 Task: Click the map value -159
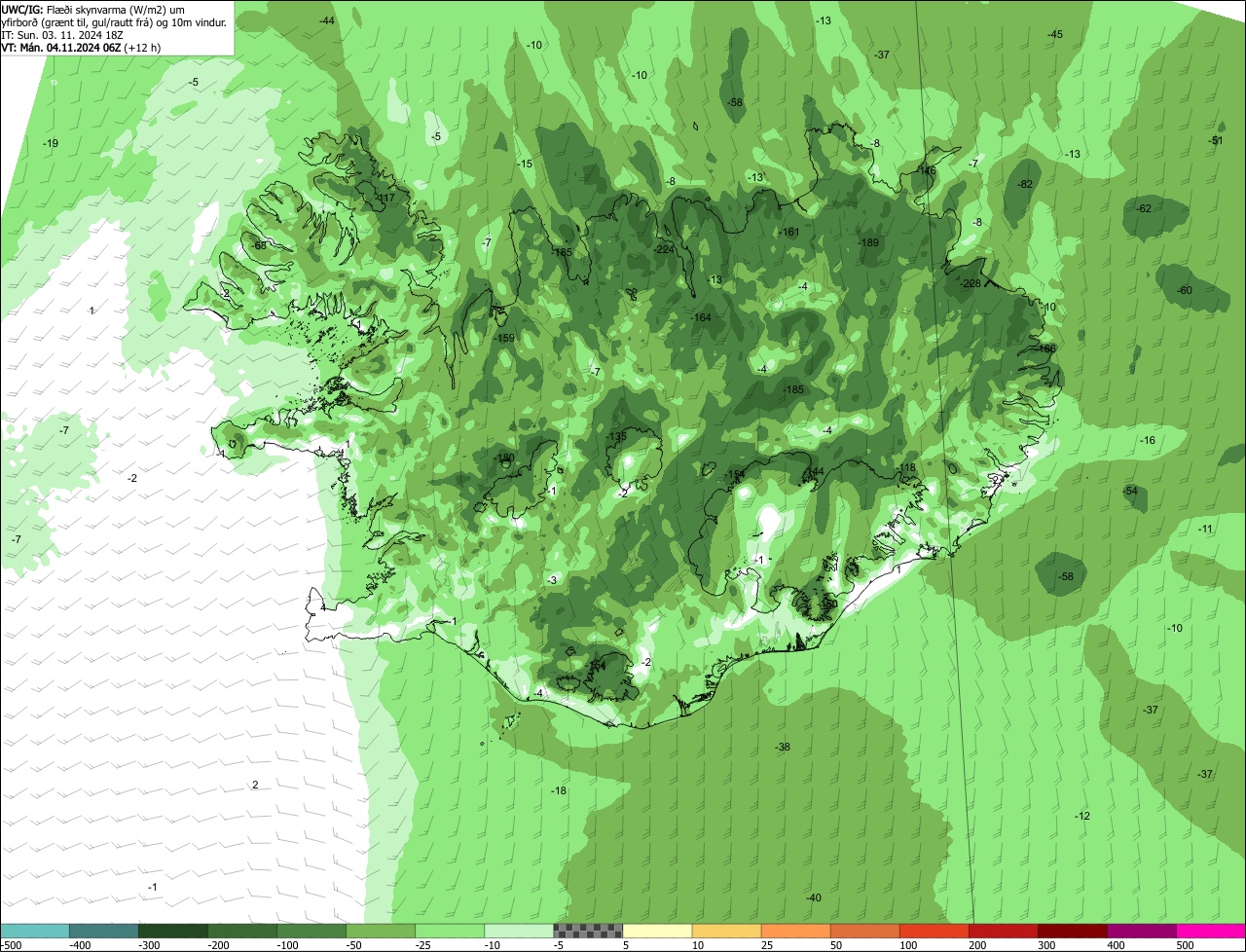504,338
